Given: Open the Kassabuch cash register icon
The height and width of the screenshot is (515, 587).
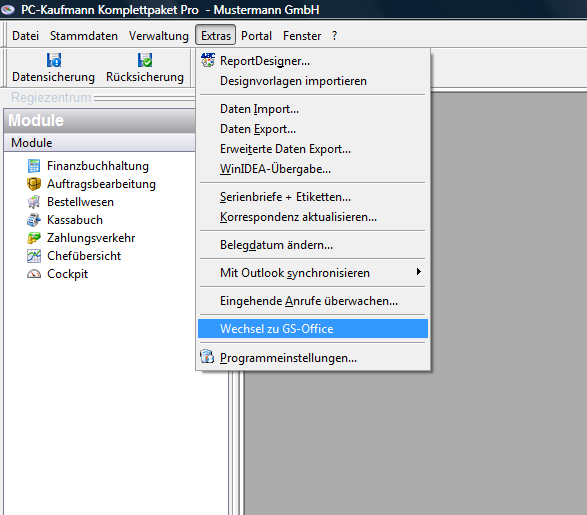Looking at the screenshot, I should click(x=34, y=220).
